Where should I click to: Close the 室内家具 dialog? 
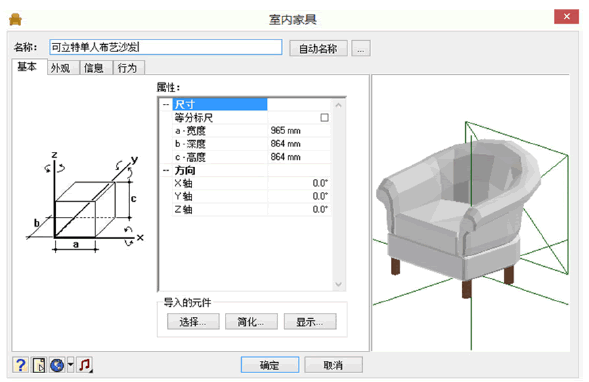[x=566, y=17]
